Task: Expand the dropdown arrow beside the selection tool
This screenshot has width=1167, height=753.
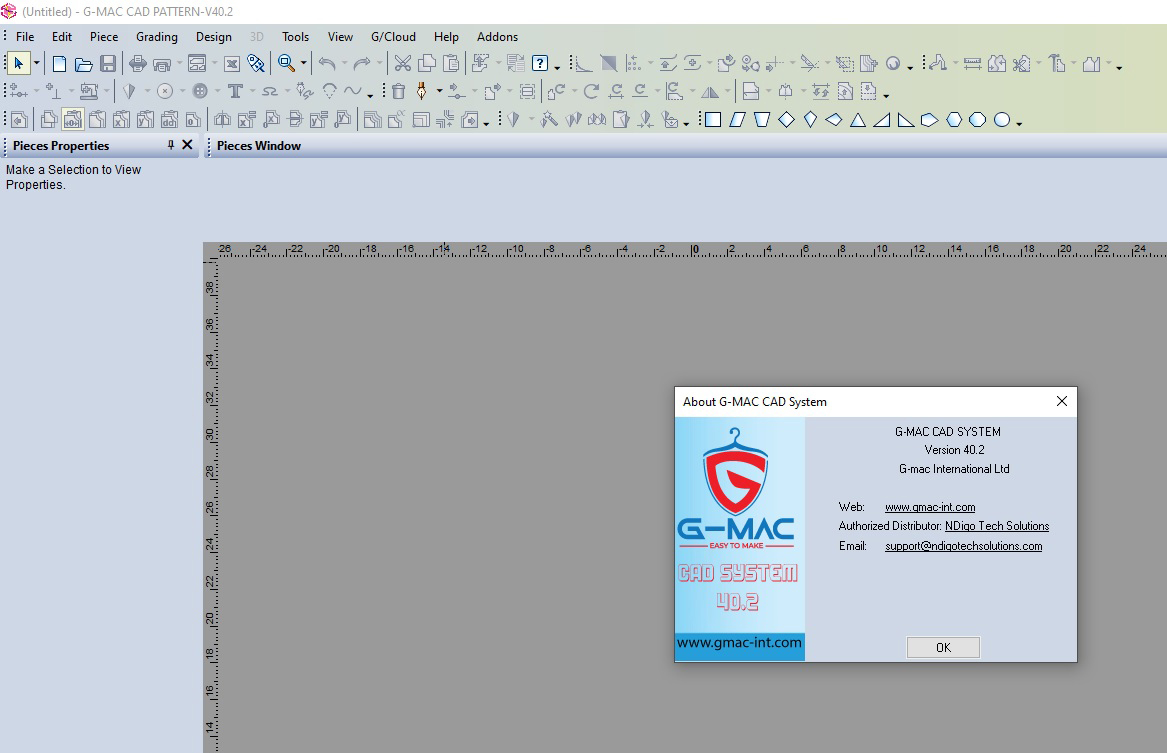Action: (37, 64)
